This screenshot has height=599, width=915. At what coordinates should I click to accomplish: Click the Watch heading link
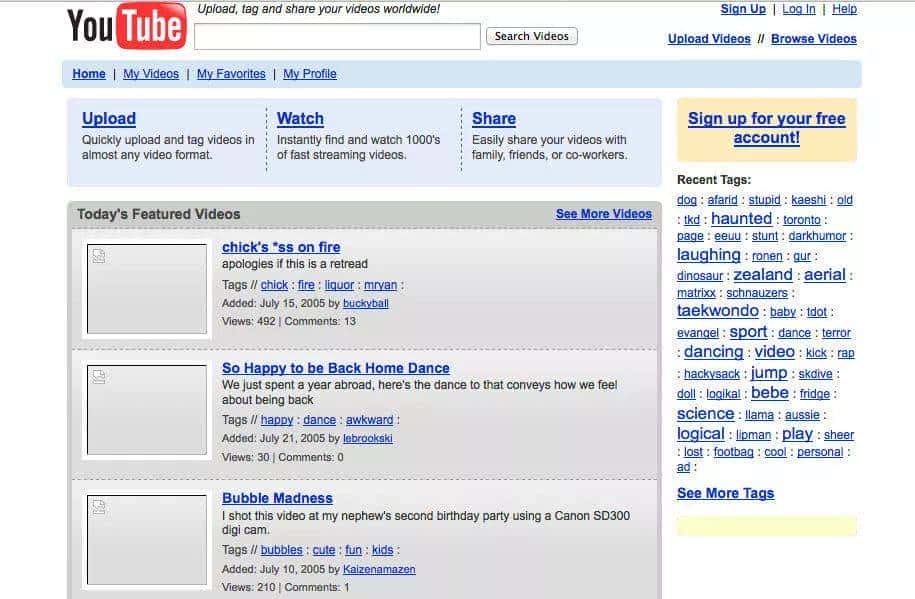[x=300, y=118]
